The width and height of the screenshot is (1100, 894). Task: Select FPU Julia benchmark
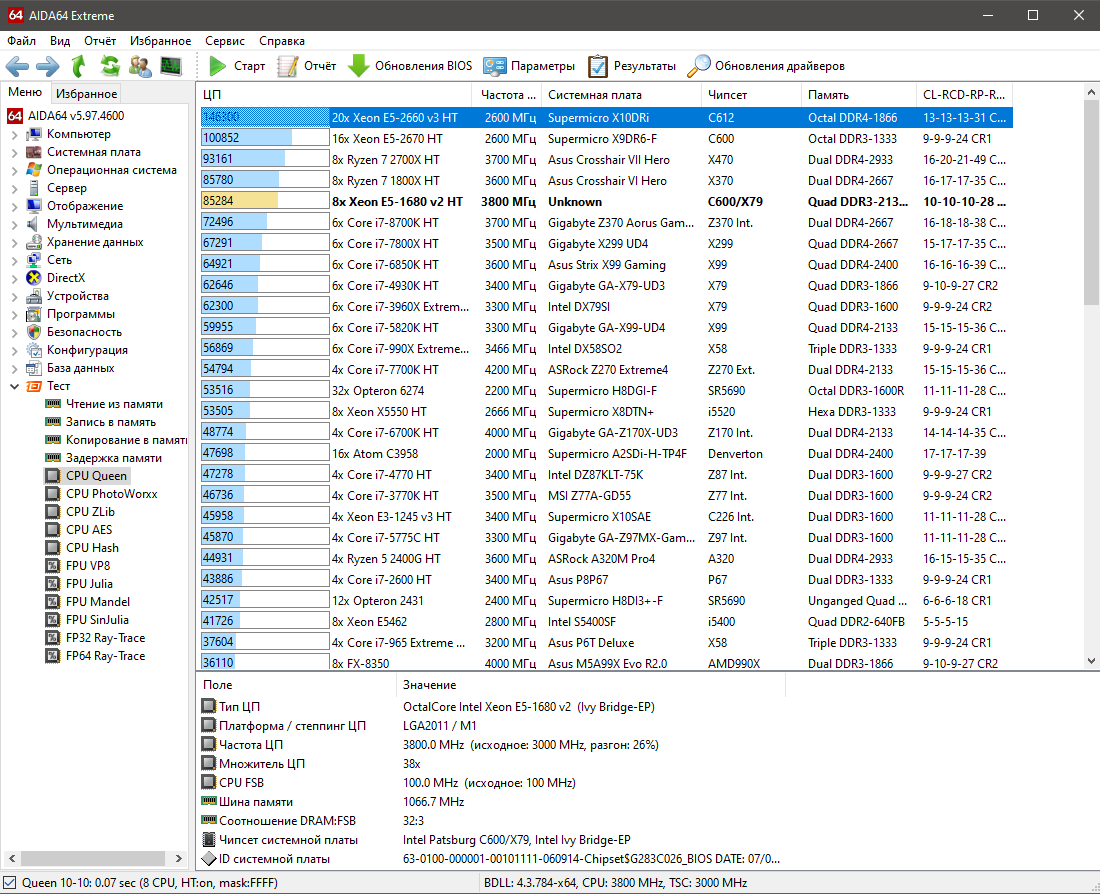point(89,584)
